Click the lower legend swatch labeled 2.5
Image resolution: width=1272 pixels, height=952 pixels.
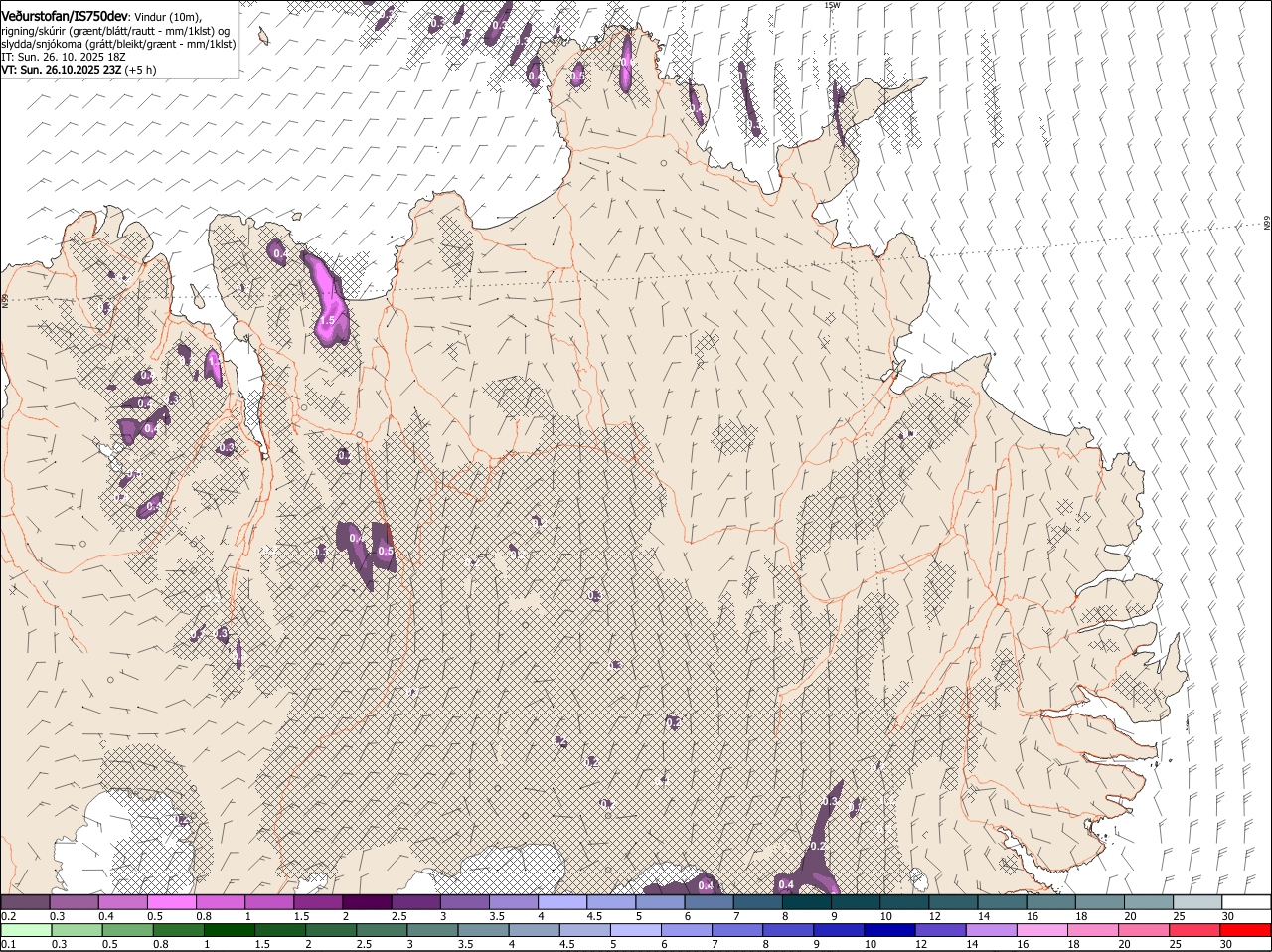(x=382, y=931)
